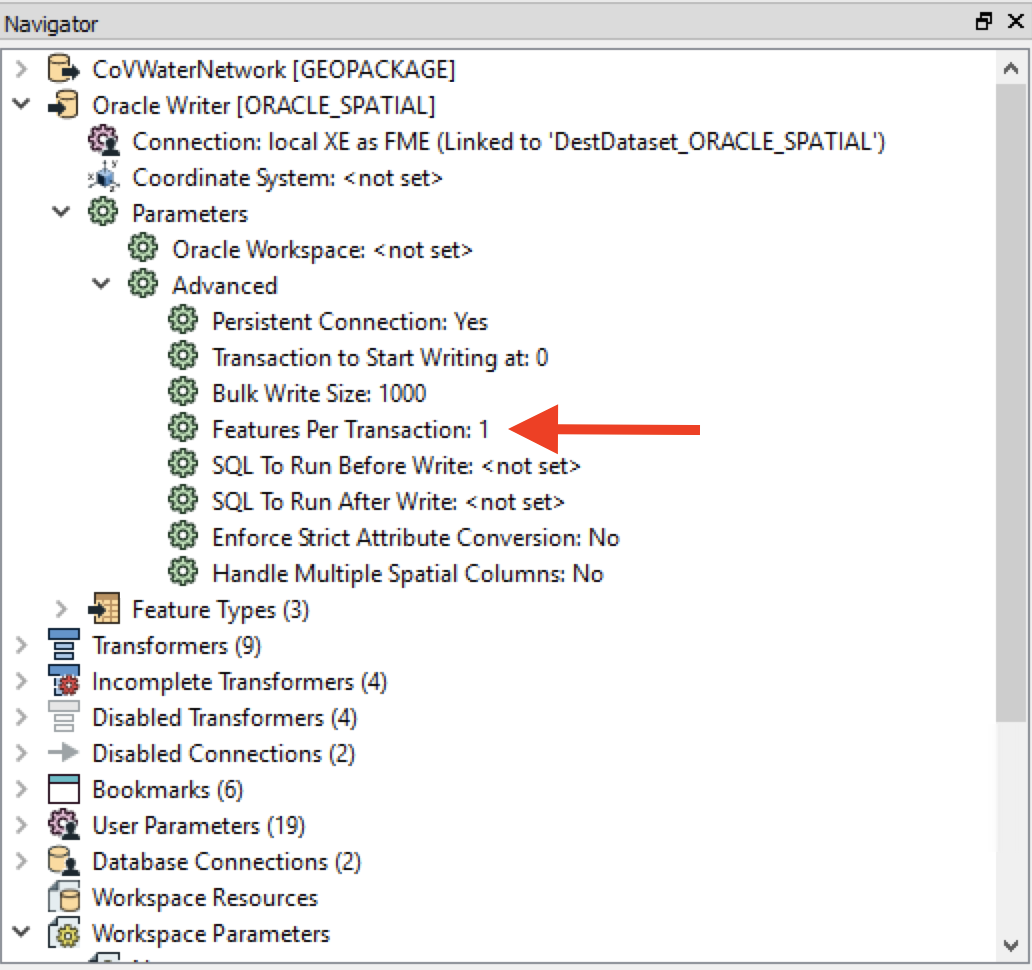
Task: Select 'Features Per Transaction: 1' row text
Action: pos(350,430)
